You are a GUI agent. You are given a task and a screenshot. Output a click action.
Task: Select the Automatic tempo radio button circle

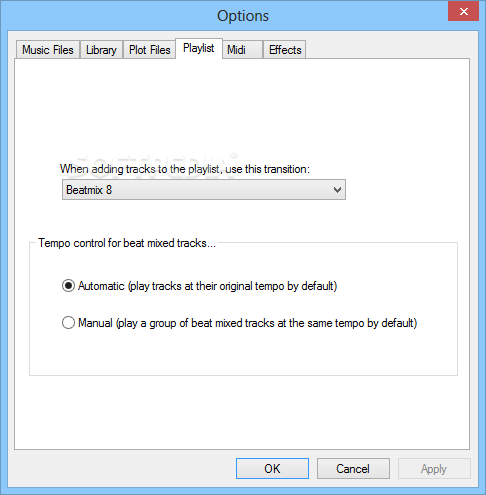pos(68,286)
